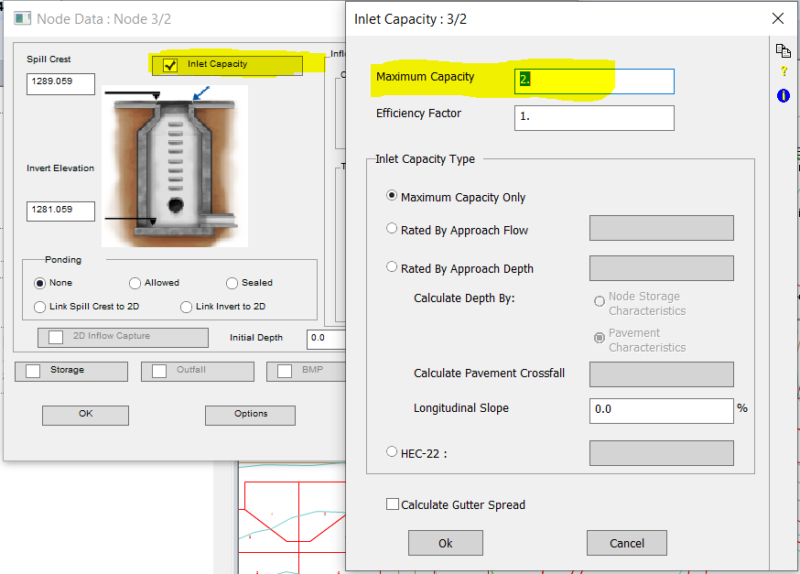This screenshot has height=574, width=800.
Task: Set Ponding to None
Action: point(40,283)
